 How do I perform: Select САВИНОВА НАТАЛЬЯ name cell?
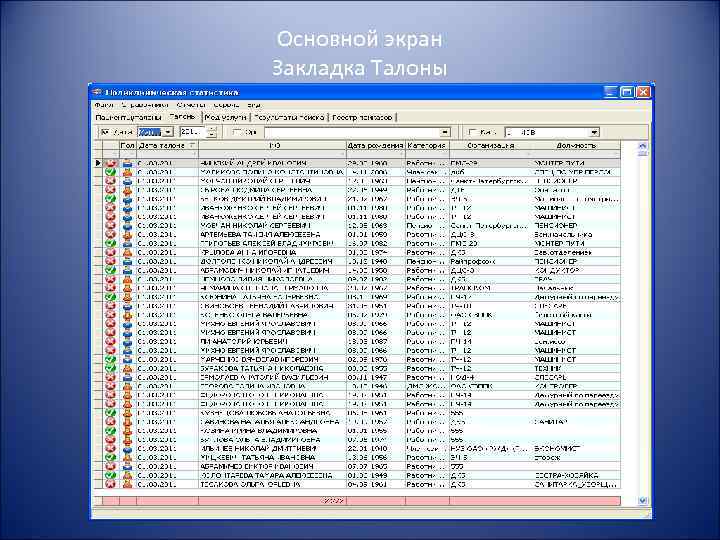tap(272, 422)
